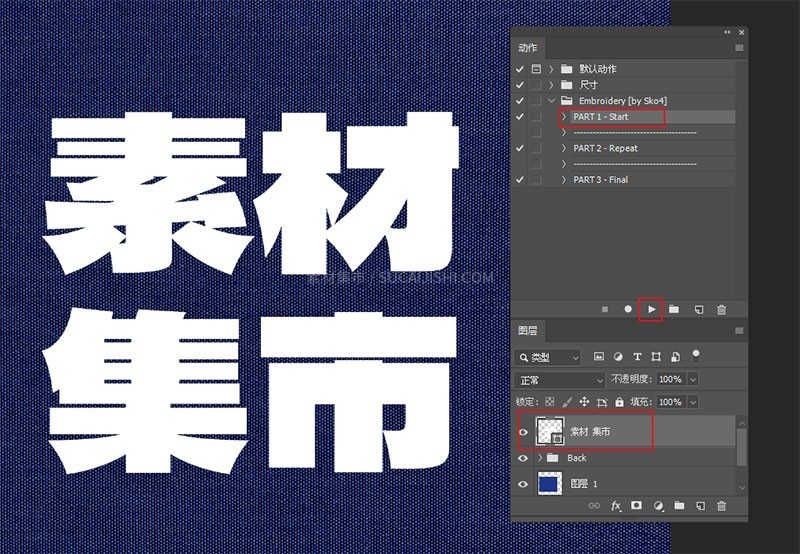Image resolution: width=800 pixels, height=554 pixels.
Task: Lock all with the padlock icon
Action: [619, 402]
